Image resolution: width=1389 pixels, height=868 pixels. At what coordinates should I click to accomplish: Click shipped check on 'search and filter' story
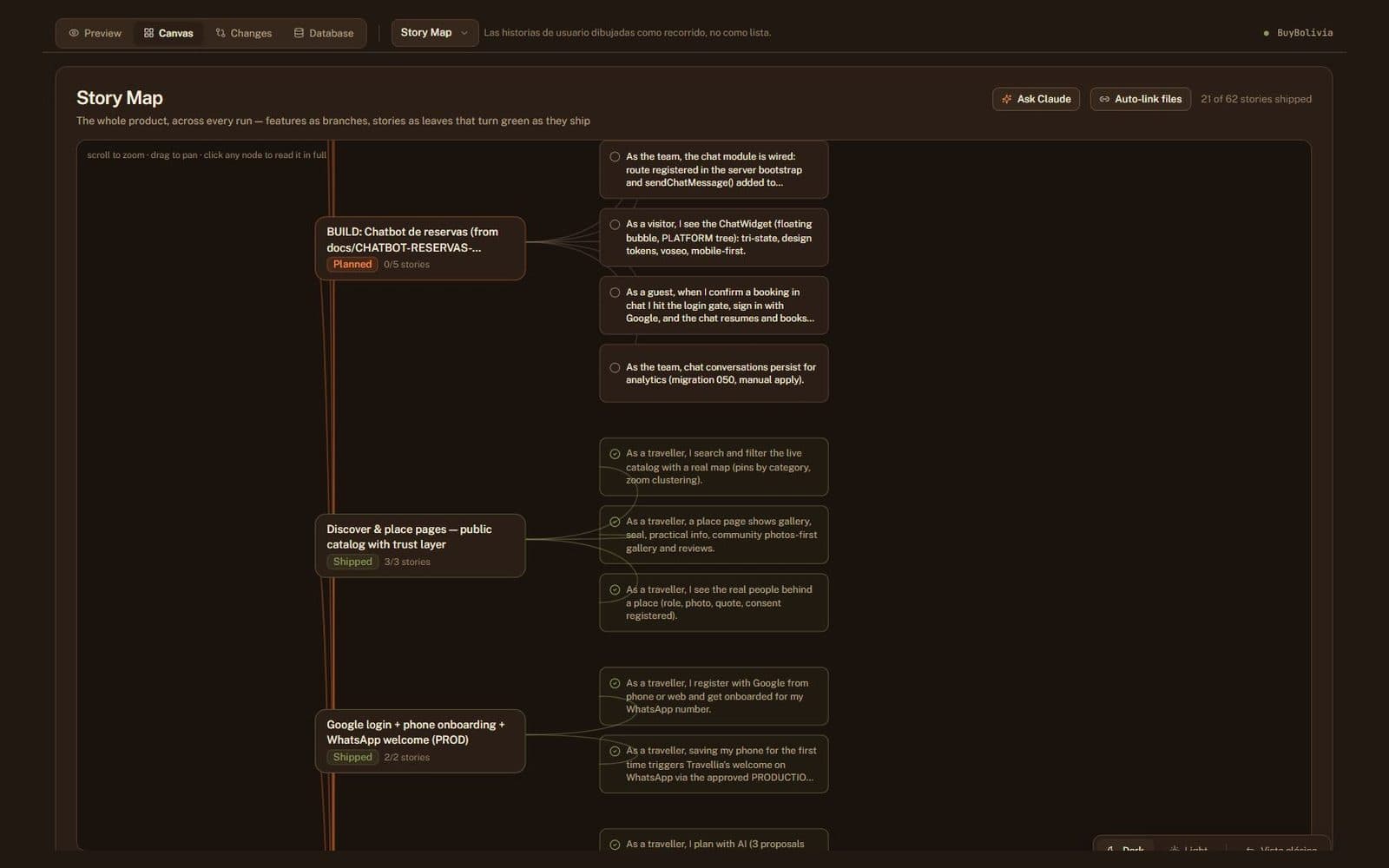[x=615, y=454]
